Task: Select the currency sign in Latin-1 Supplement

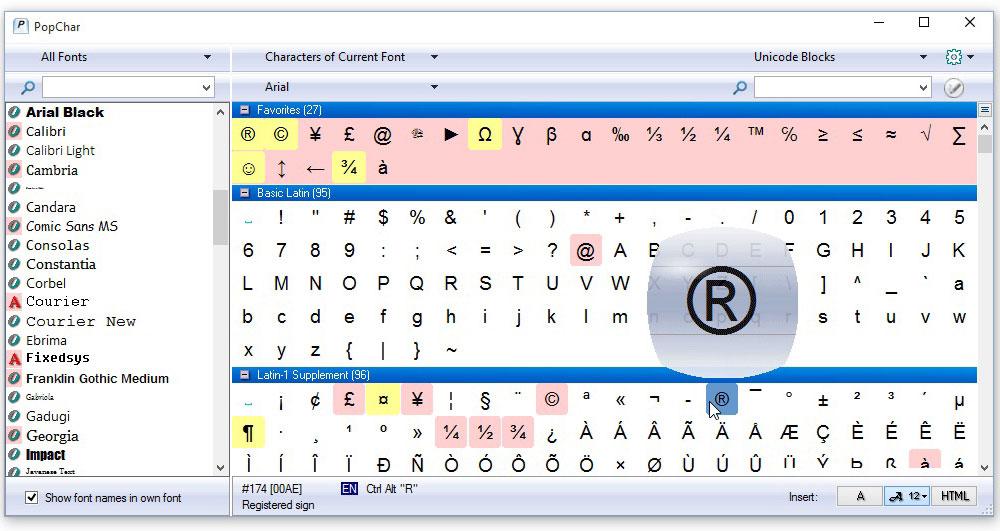Action: coord(383,400)
